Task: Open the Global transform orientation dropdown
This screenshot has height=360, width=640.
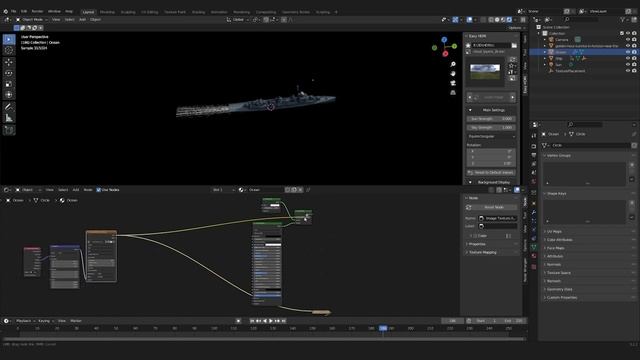Action: [x=238, y=20]
